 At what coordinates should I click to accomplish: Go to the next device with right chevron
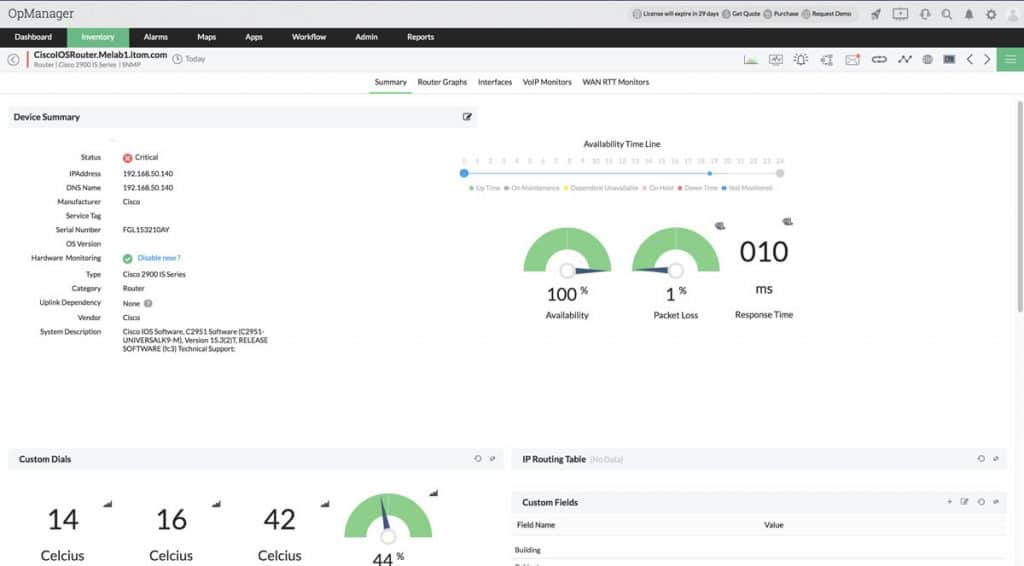[987, 59]
